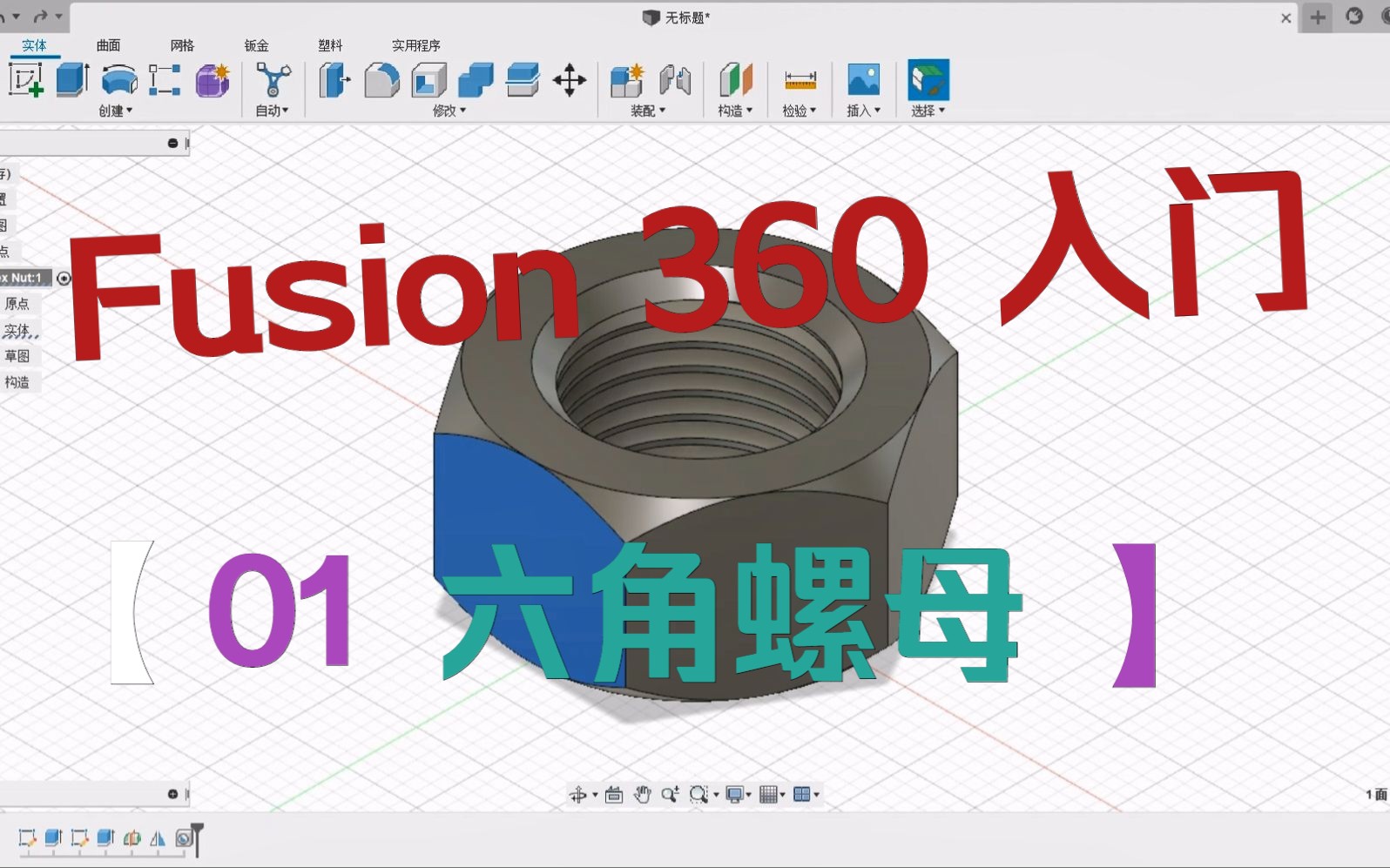This screenshot has height=868, width=1390.
Task: Create a New Component from assemble icon
Action: [627, 80]
